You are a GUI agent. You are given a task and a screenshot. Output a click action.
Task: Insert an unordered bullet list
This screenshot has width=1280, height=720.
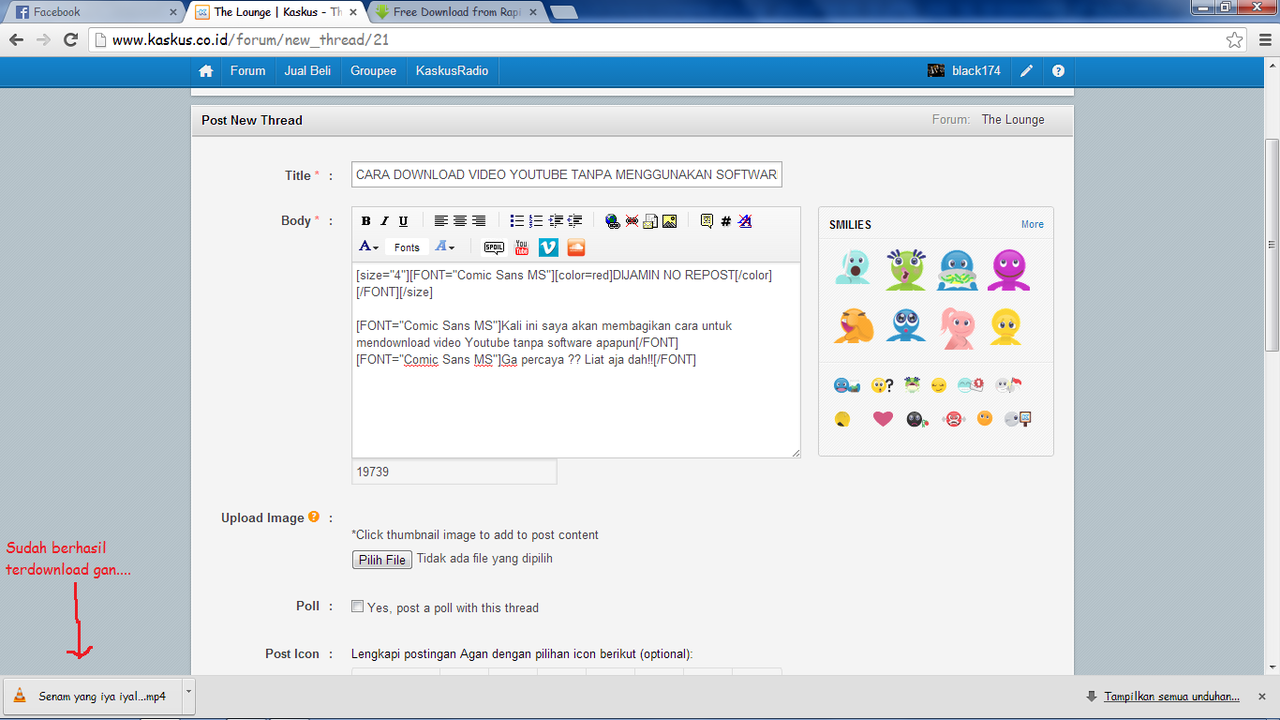coord(517,221)
